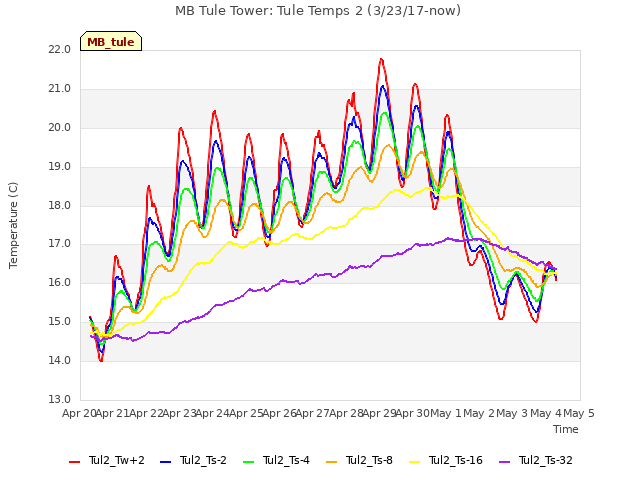640x480 pixels.
Task: Select the Tul2_Tw+2 legend label
Action: click(117, 460)
